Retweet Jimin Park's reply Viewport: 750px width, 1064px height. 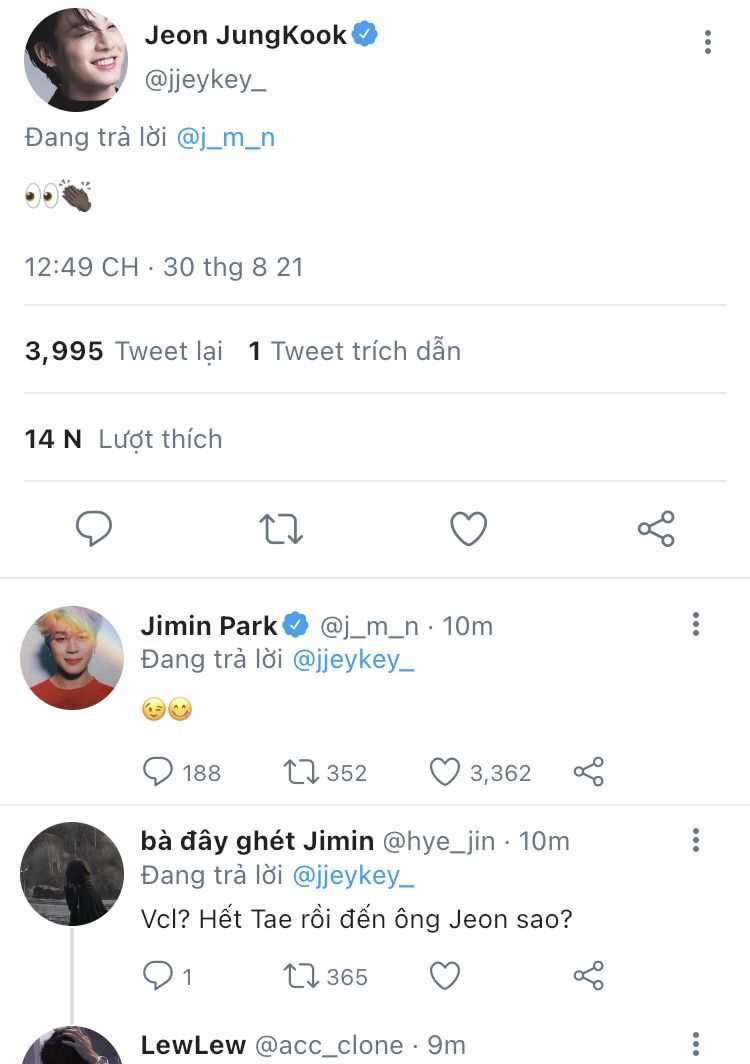[301, 772]
